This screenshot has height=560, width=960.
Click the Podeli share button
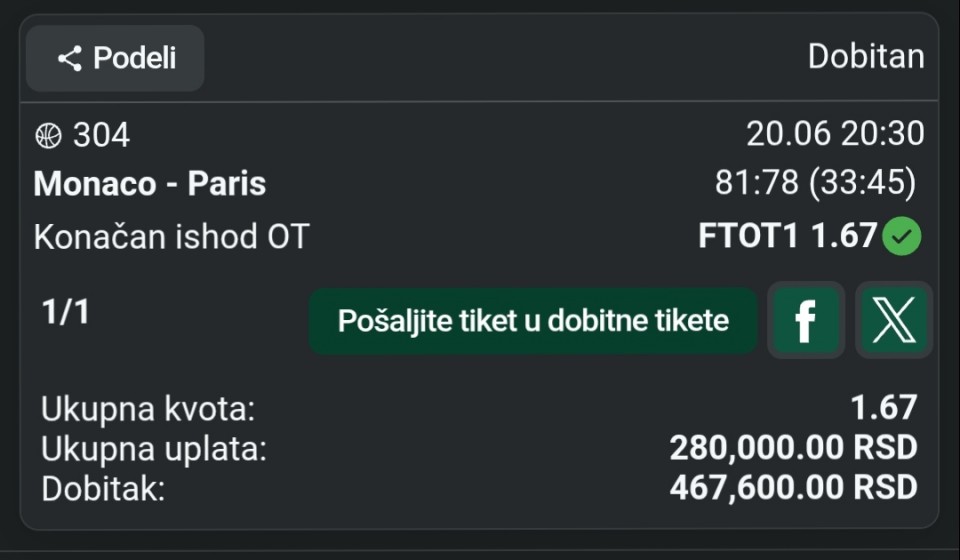115,58
